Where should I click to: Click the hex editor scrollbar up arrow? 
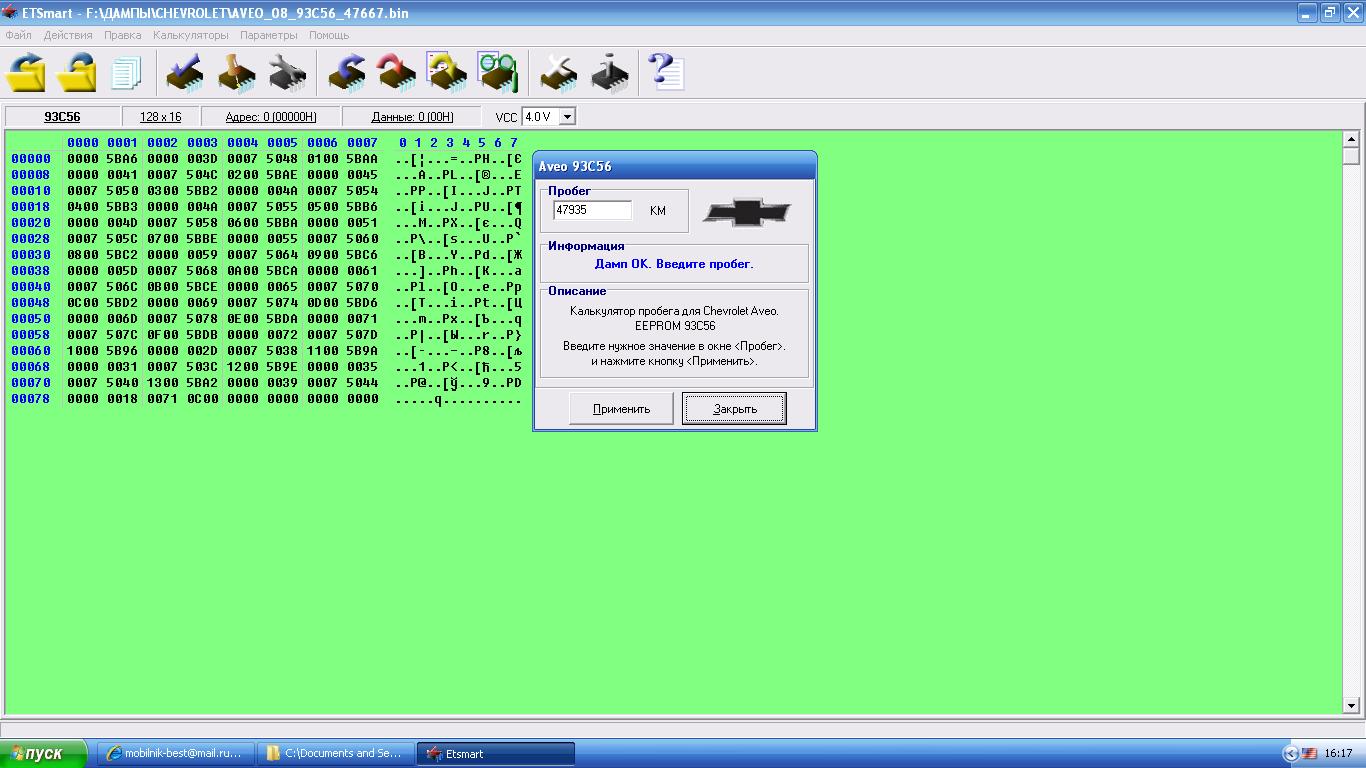[1351, 139]
